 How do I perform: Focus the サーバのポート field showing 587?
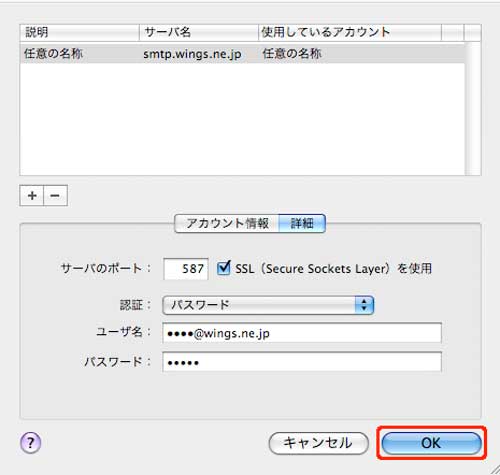click(186, 269)
